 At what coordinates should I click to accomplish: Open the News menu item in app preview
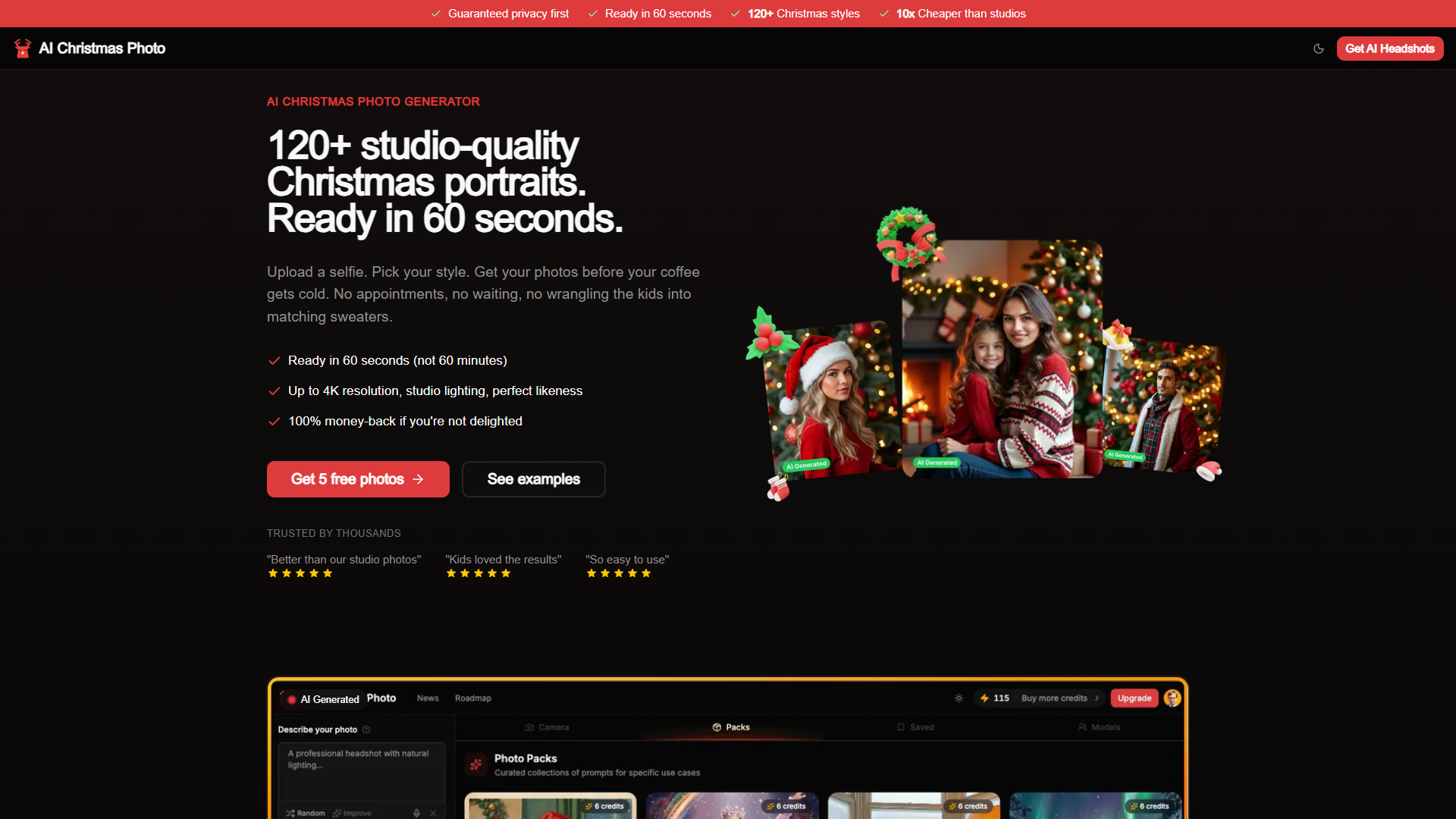(428, 698)
